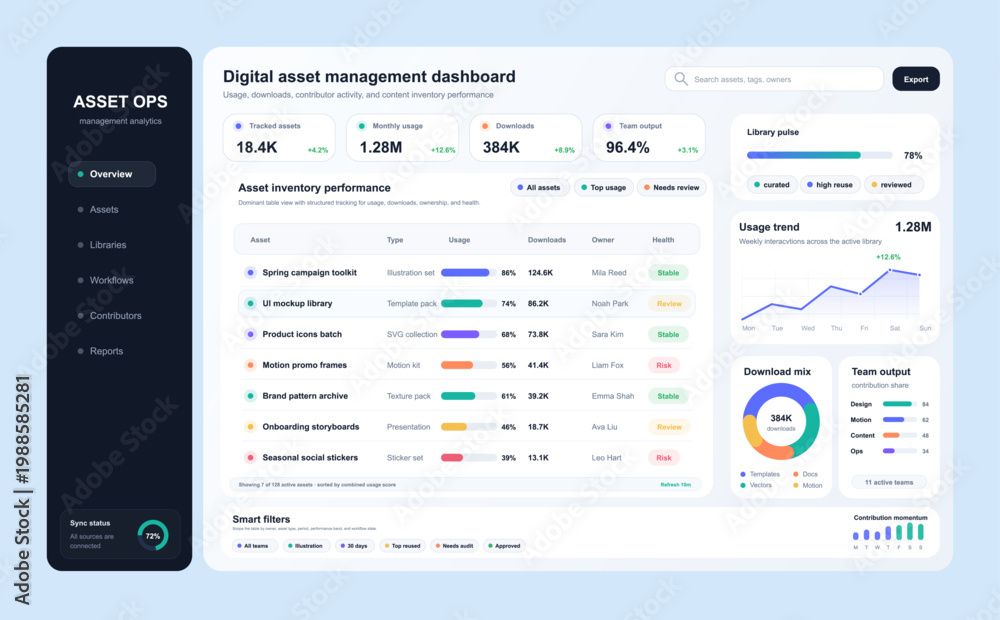This screenshot has height=620, width=1000.
Task: Click the 11 active teams button
Action: click(888, 482)
